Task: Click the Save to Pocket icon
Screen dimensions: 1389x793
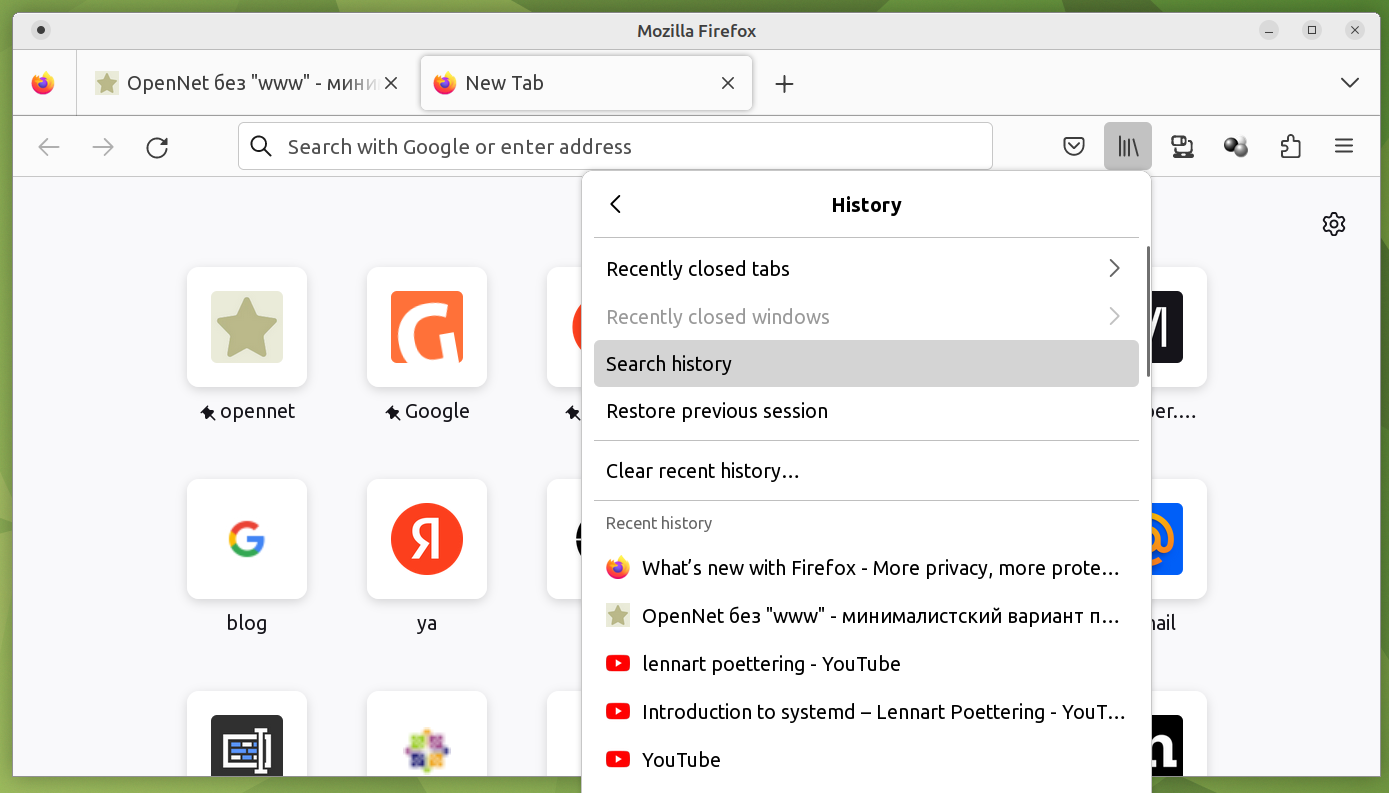Action: click(1074, 147)
